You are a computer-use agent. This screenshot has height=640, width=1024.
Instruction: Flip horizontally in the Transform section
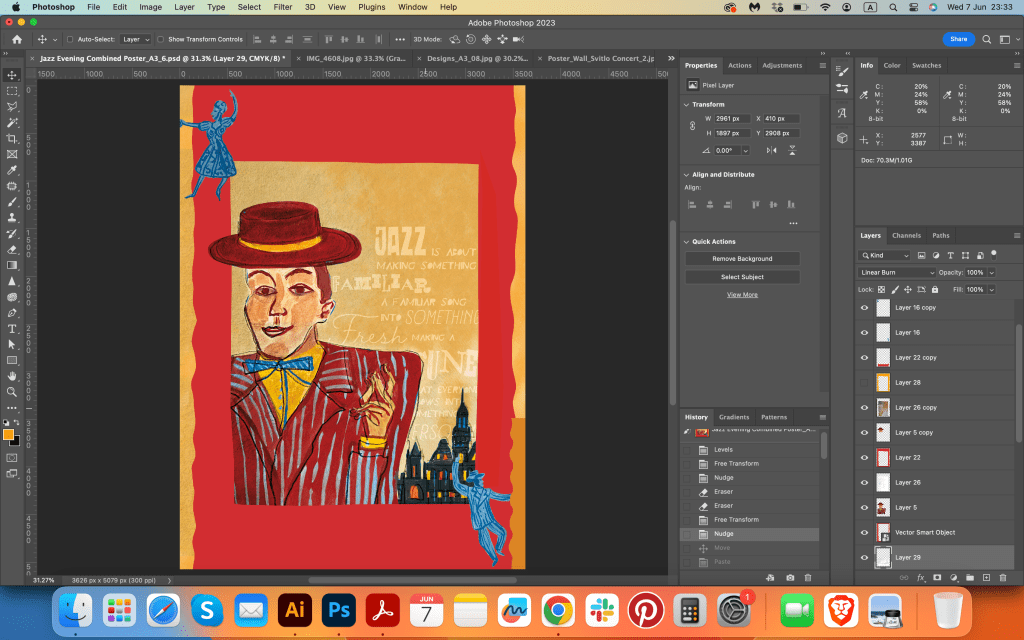tap(771, 150)
